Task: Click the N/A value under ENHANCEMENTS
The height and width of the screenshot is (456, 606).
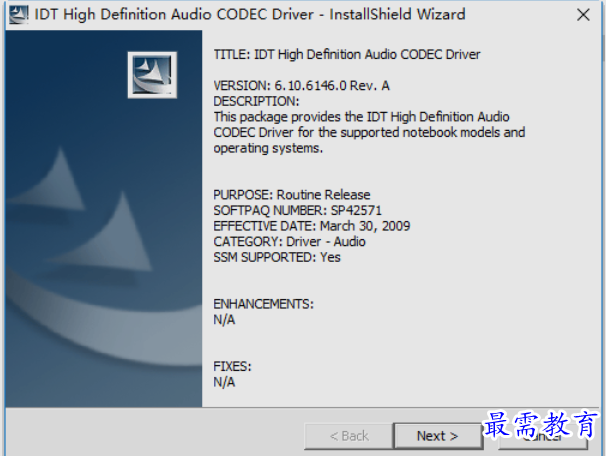Action: pos(224,320)
